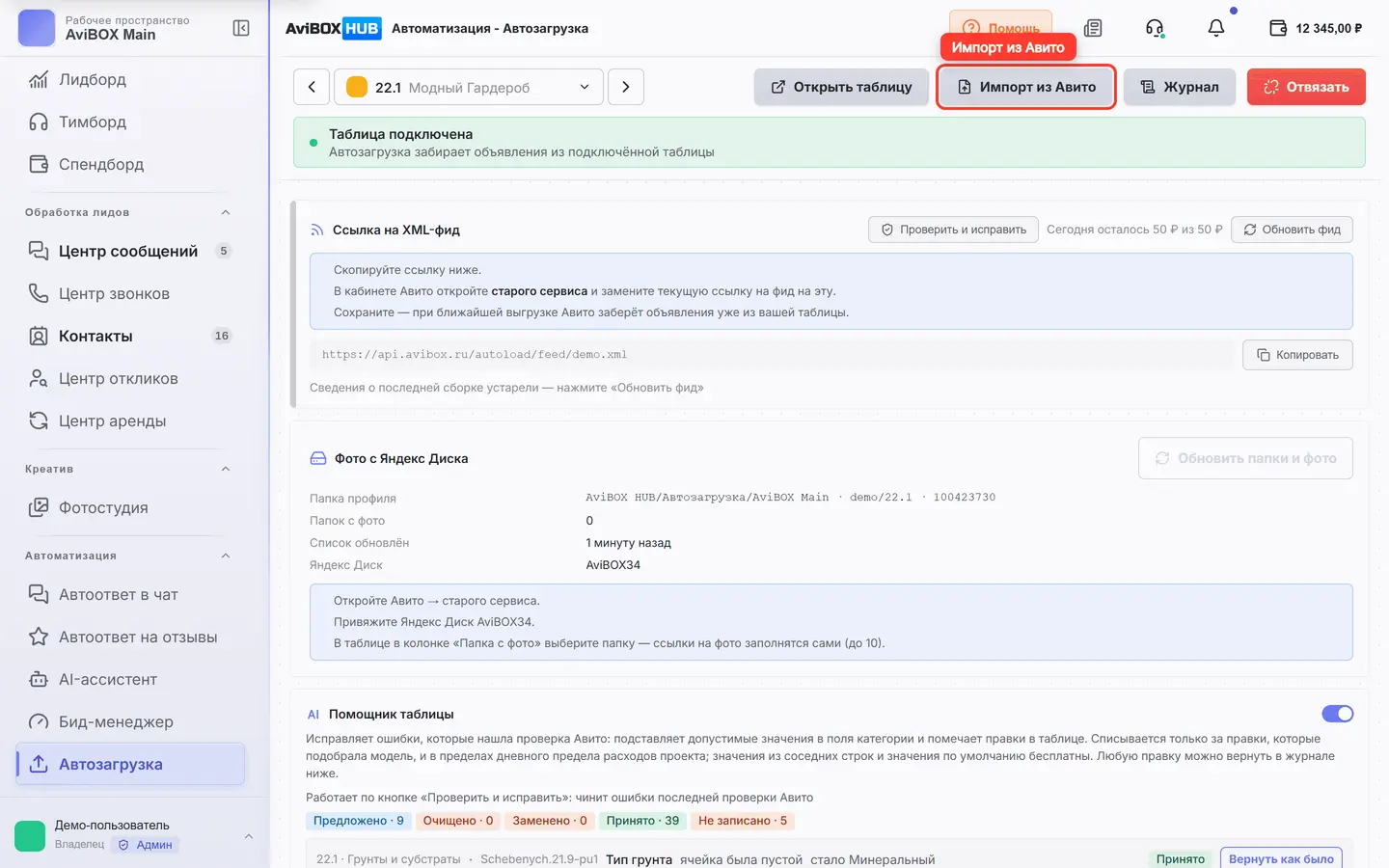Open Центр аренды in the sidebar
Screen dimensions: 1389x868
pyautogui.click(x=131, y=420)
